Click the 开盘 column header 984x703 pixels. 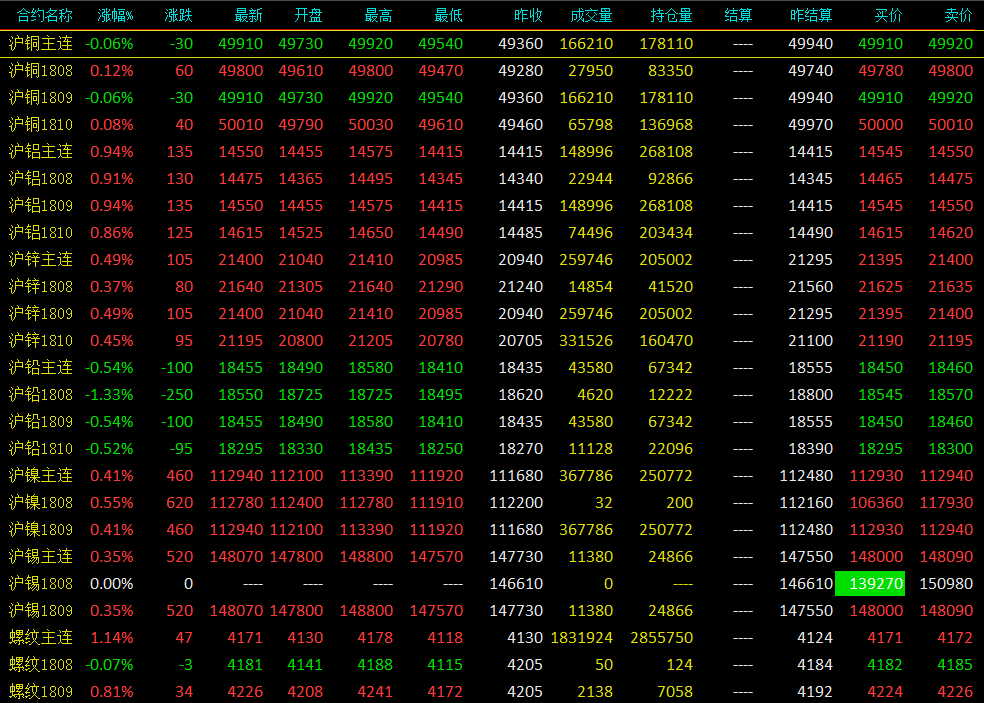pos(308,16)
